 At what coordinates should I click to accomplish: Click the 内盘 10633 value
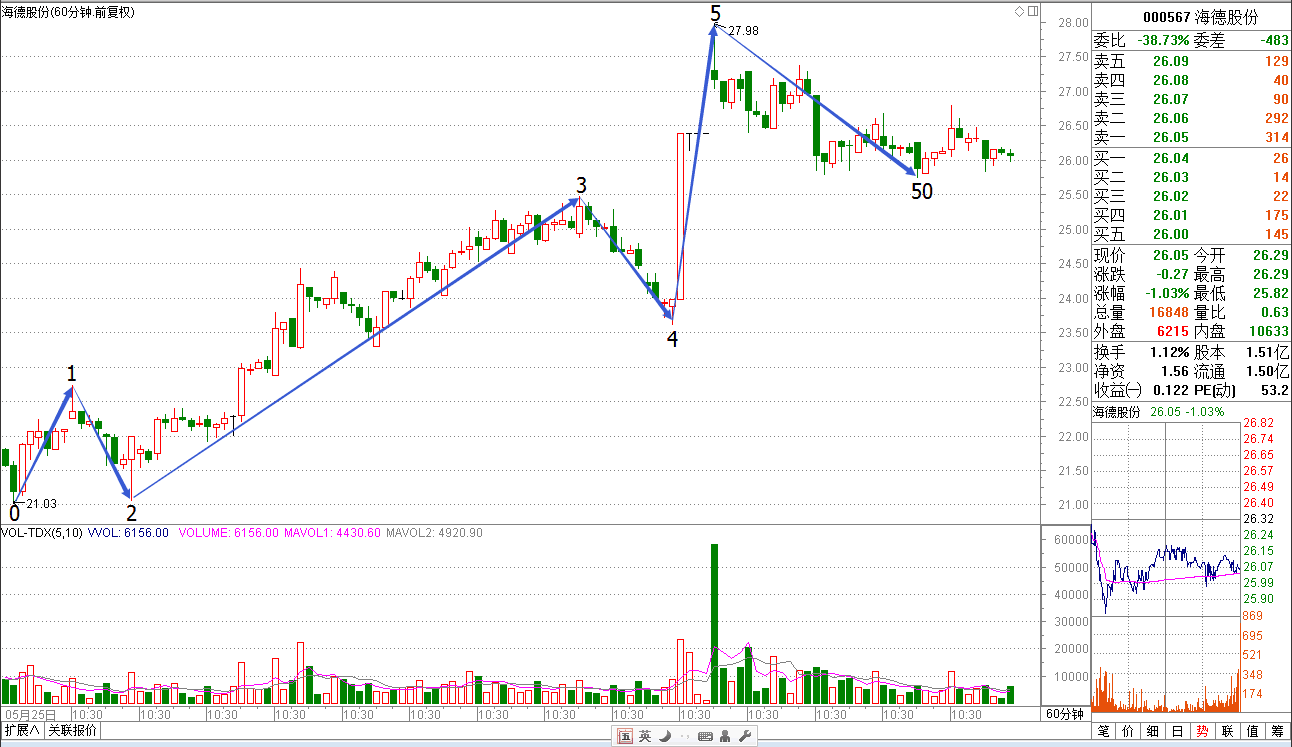tap(1267, 331)
